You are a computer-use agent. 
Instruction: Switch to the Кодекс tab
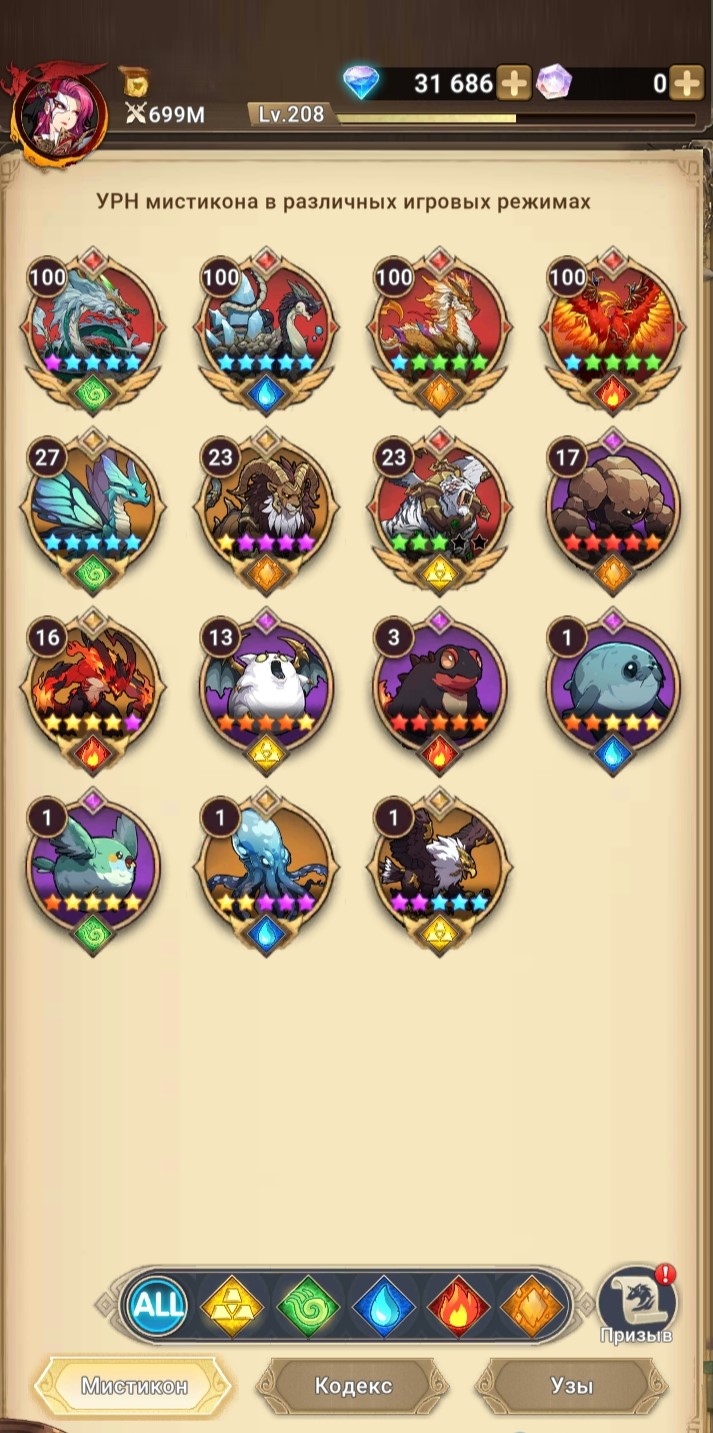pyautogui.click(x=353, y=1386)
